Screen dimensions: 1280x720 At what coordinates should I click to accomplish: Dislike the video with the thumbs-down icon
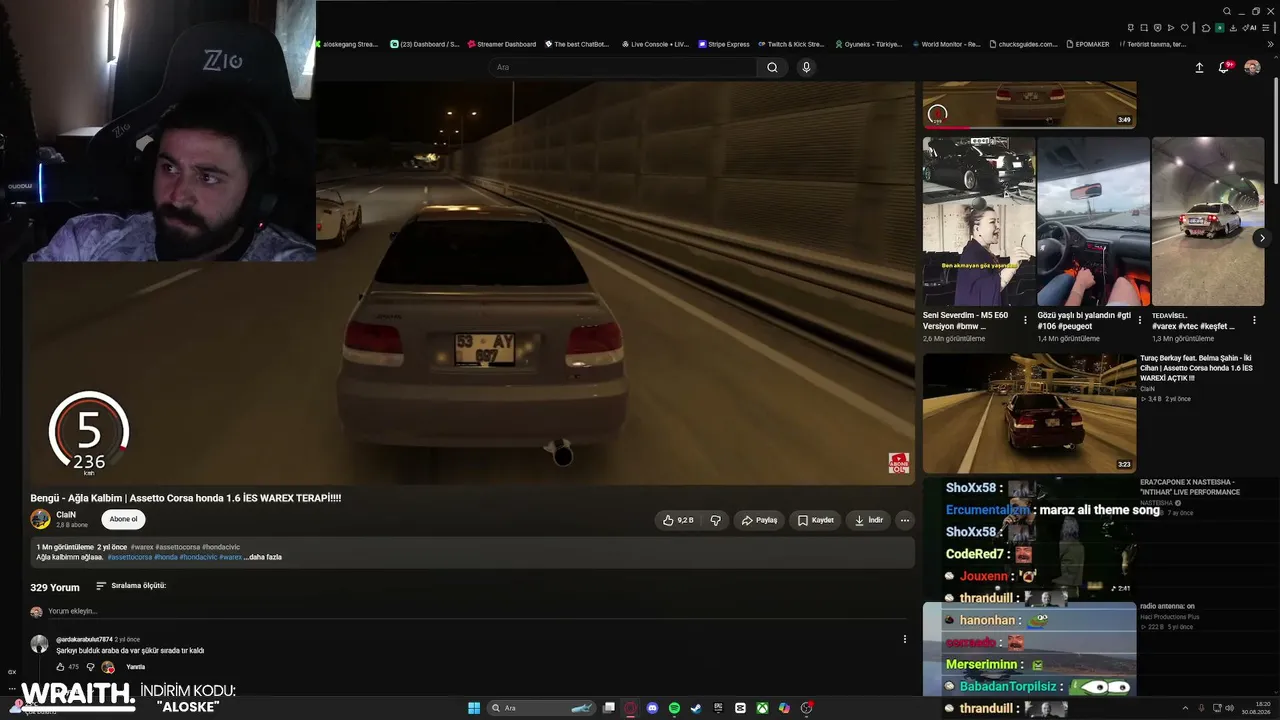[x=716, y=520]
